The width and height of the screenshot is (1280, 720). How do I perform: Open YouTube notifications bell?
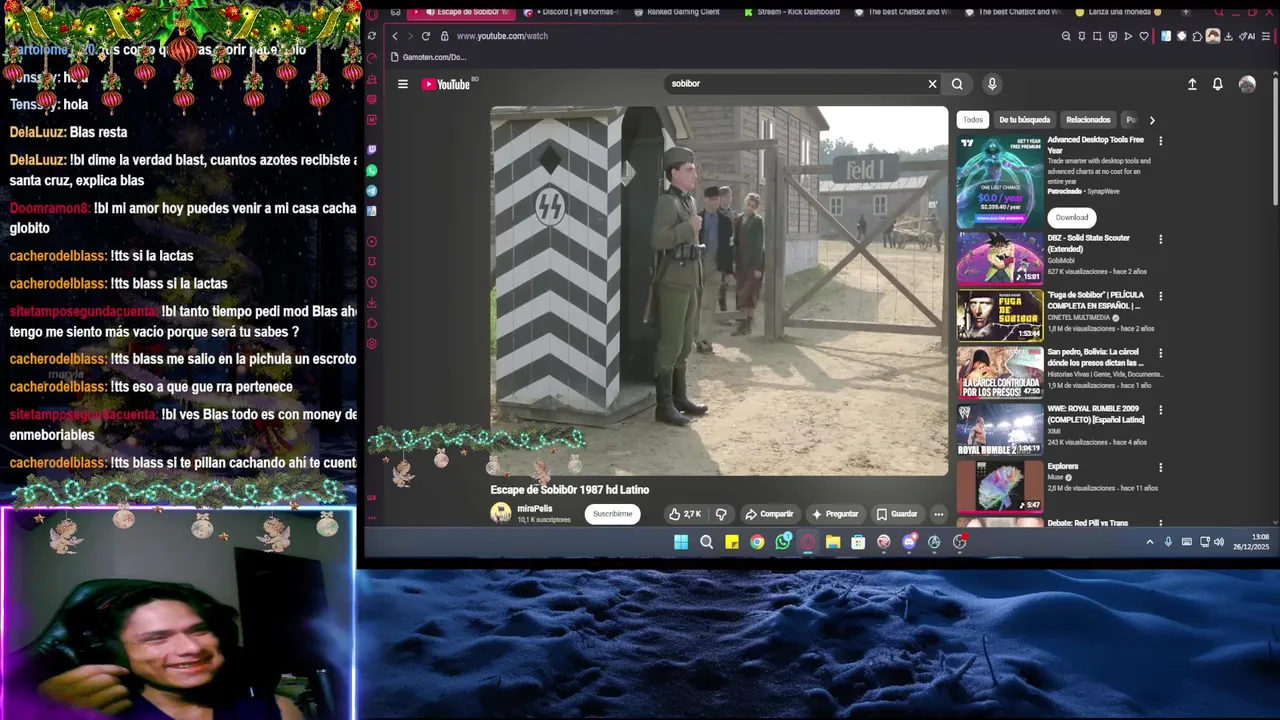1217,84
